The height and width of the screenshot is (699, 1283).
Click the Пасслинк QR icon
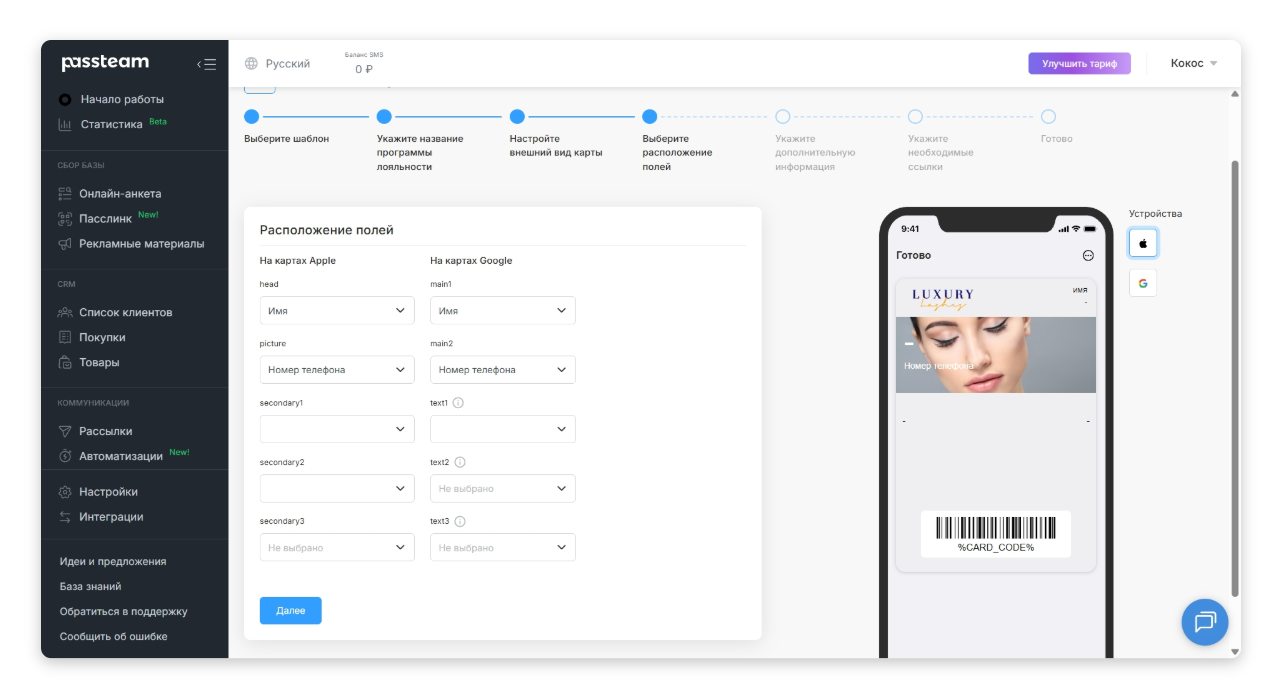[65, 219]
